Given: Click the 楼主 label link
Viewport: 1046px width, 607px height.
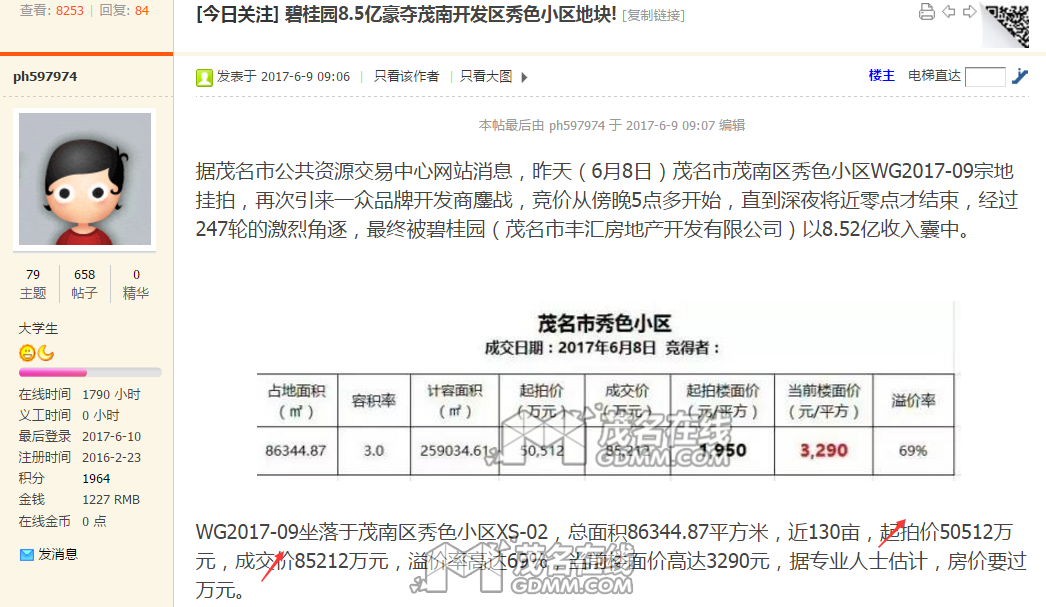Looking at the screenshot, I should [881, 75].
